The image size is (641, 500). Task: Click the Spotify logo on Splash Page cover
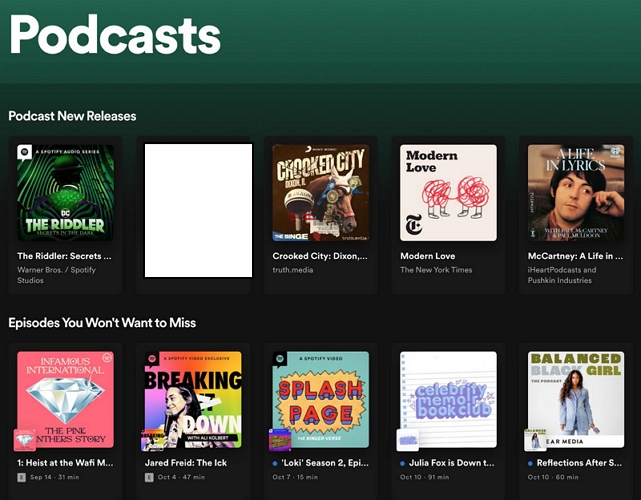(x=280, y=359)
